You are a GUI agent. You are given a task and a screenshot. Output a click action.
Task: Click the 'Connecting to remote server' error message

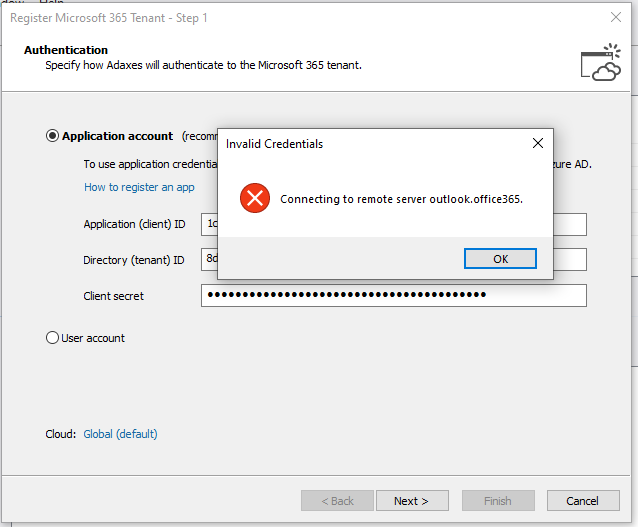pos(401,199)
